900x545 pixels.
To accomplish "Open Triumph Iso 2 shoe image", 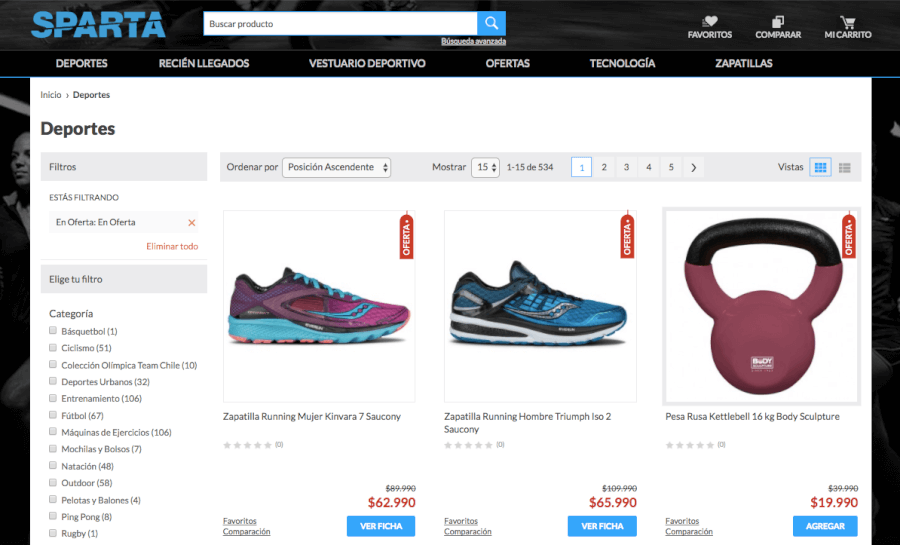I will point(540,306).
